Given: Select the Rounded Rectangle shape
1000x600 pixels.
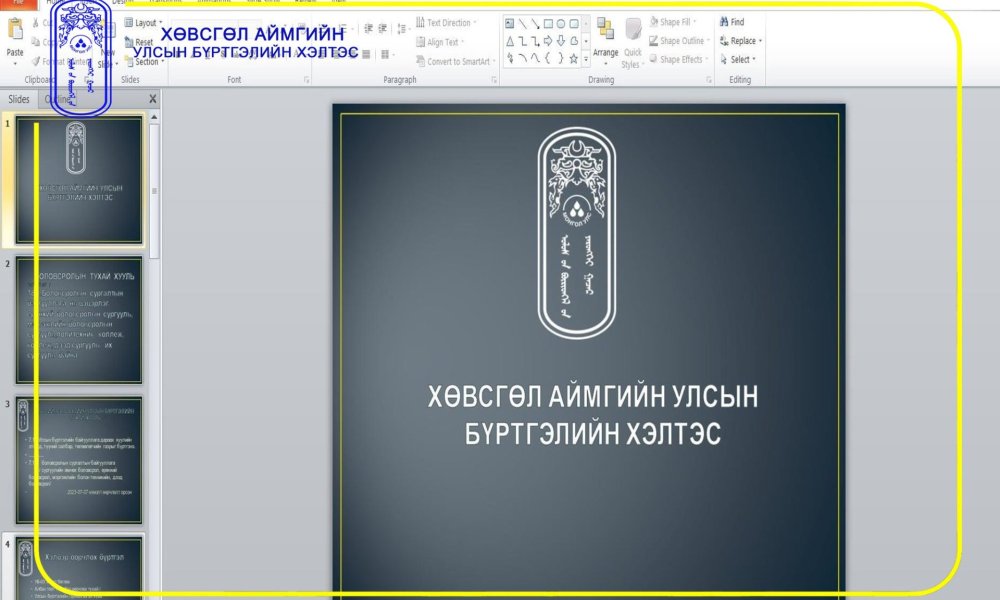Looking at the screenshot, I should pyautogui.click(x=574, y=24).
